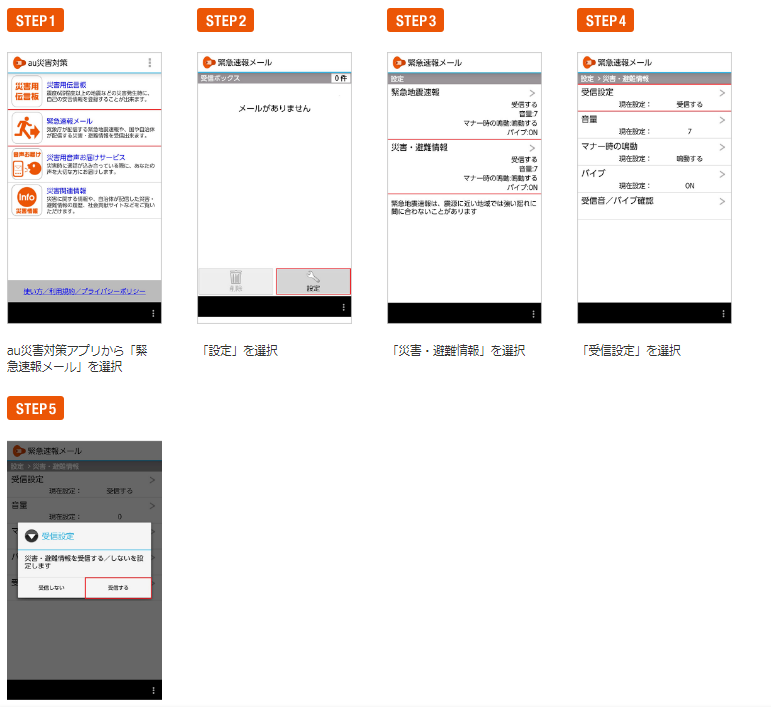Tap app logo in Step 4 header
This screenshot has height=707, width=771.
point(589,62)
